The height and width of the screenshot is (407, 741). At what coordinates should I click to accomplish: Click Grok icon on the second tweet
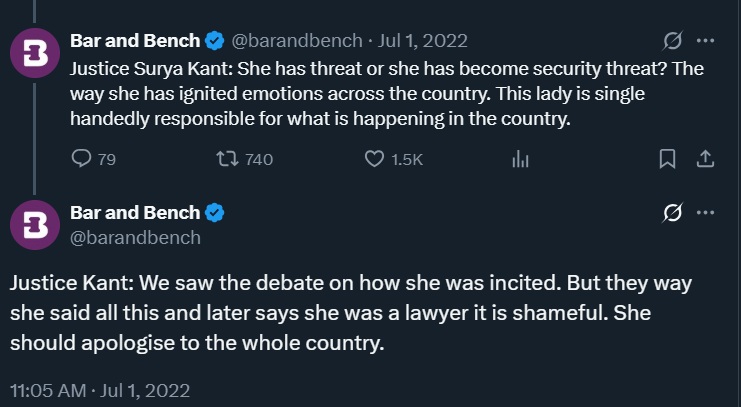tap(673, 212)
